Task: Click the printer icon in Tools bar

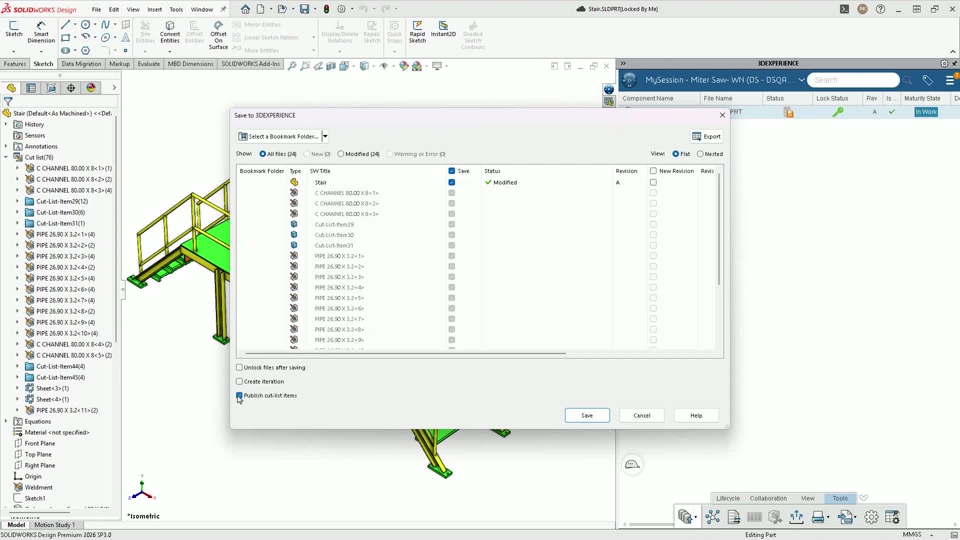Action: (817, 517)
